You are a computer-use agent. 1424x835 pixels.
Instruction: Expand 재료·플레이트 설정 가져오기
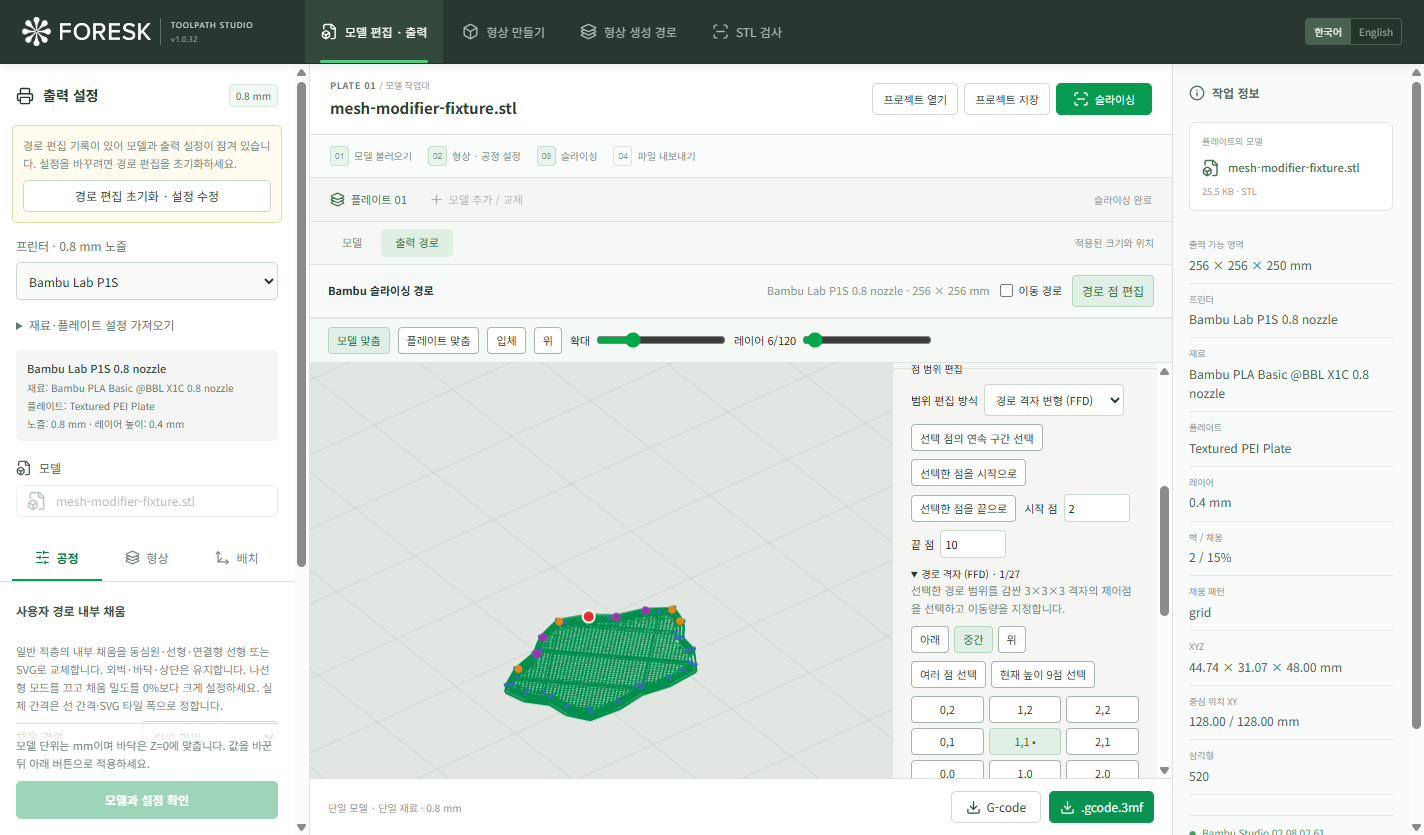pos(95,325)
